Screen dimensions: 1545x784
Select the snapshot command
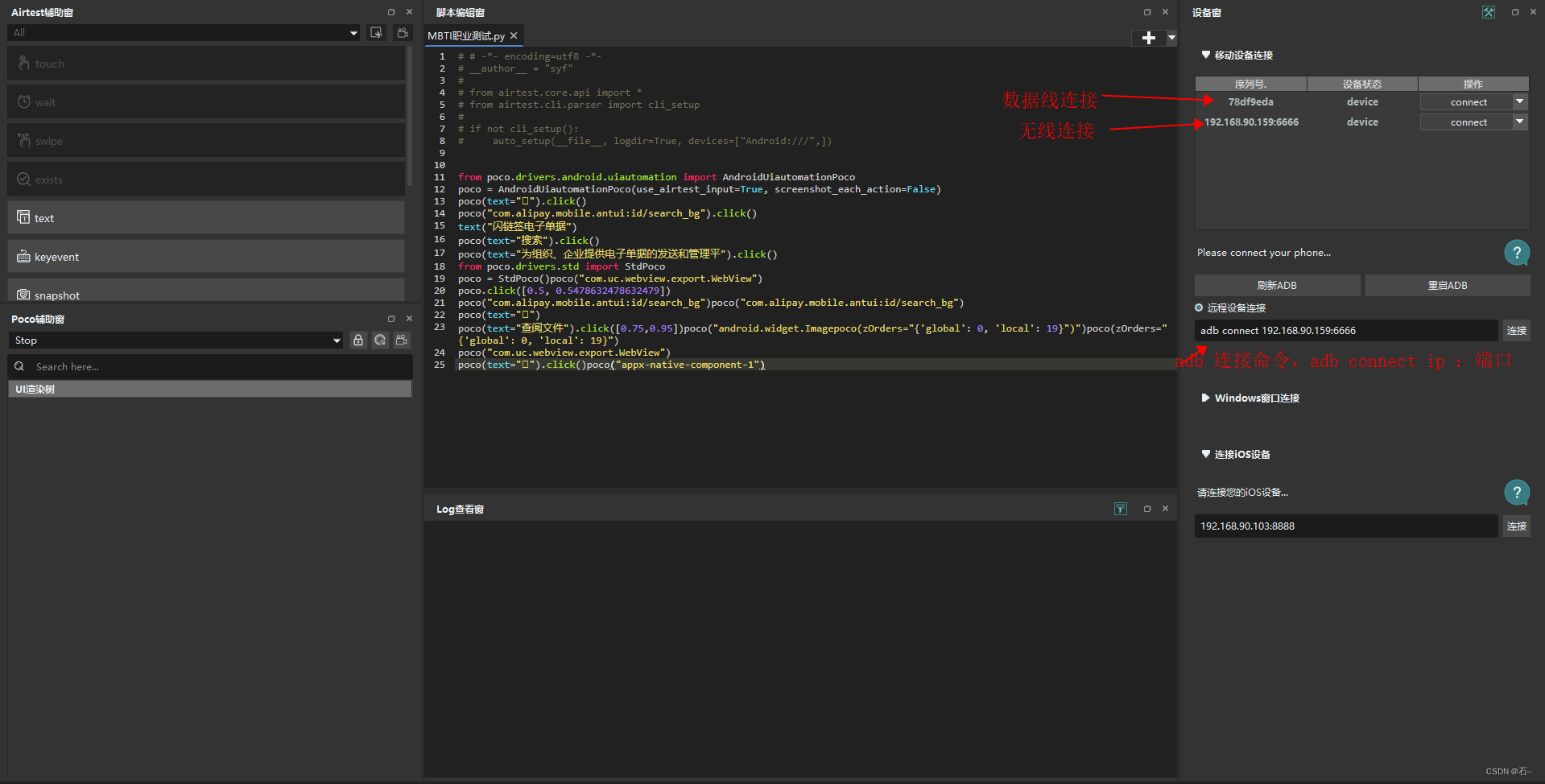[206, 291]
